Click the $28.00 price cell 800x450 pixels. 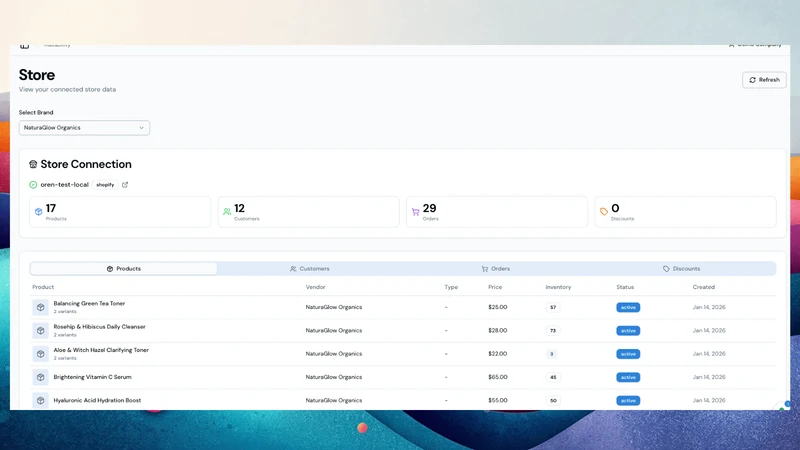pyautogui.click(x=497, y=331)
